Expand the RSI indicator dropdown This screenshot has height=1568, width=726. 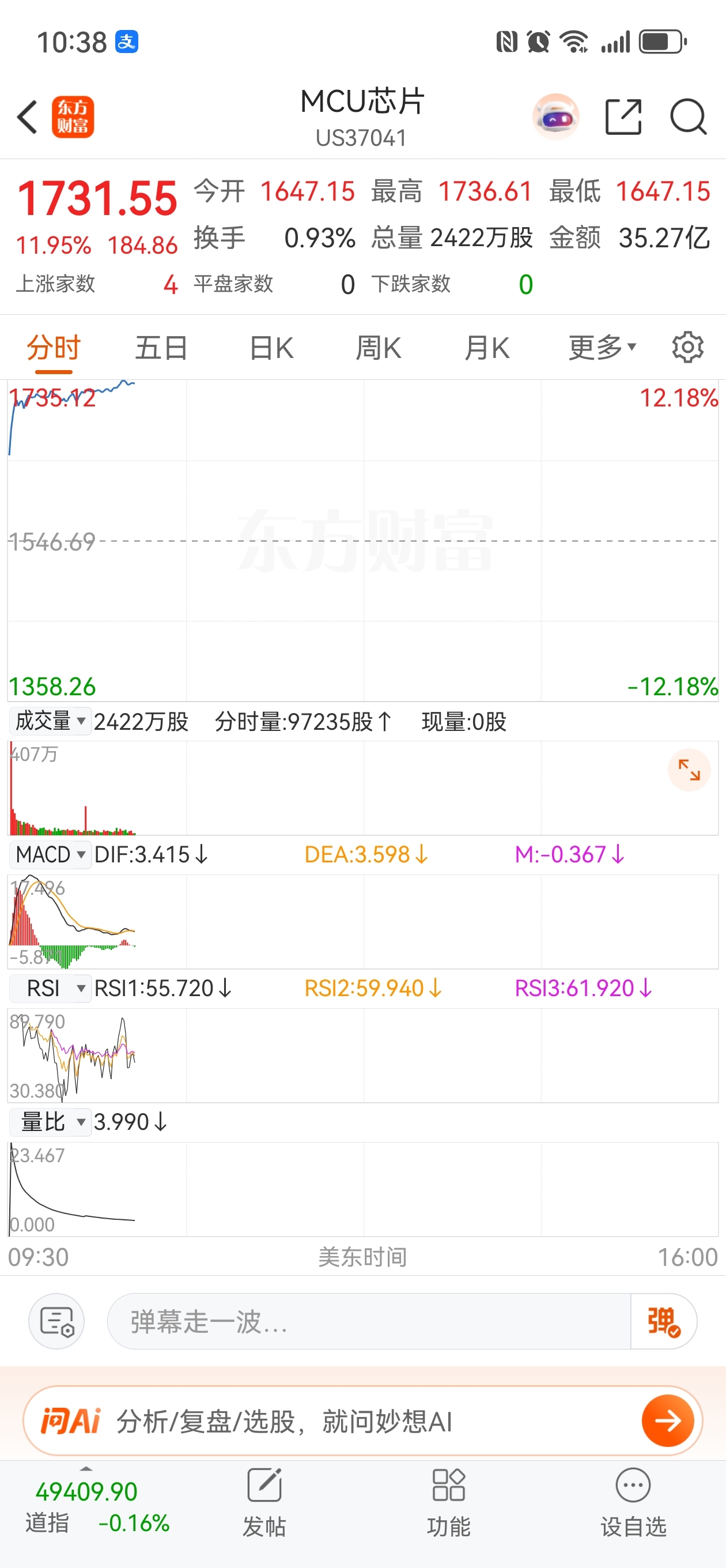pyautogui.click(x=50, y=988)
